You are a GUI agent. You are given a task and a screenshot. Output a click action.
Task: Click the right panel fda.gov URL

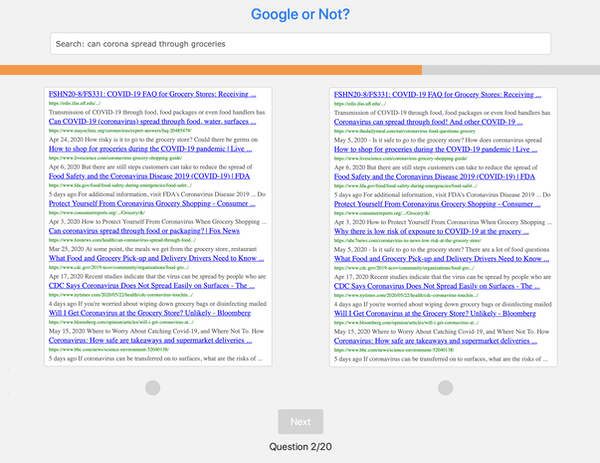405,186
